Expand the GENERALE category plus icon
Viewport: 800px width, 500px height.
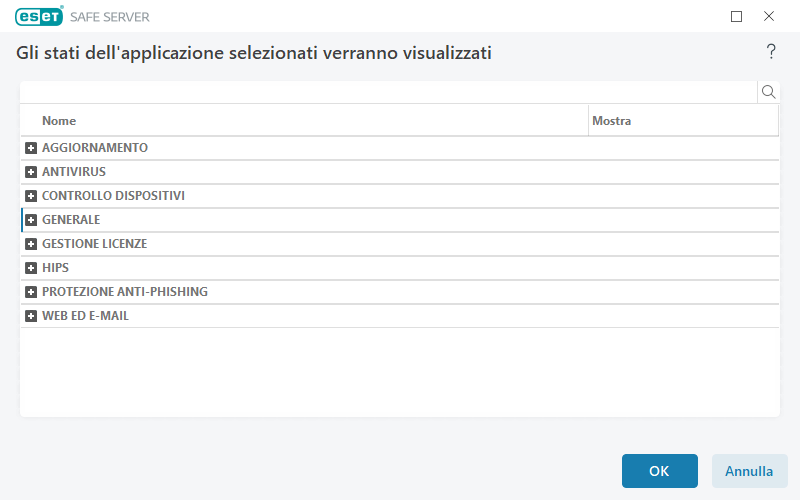coord(31,220)
